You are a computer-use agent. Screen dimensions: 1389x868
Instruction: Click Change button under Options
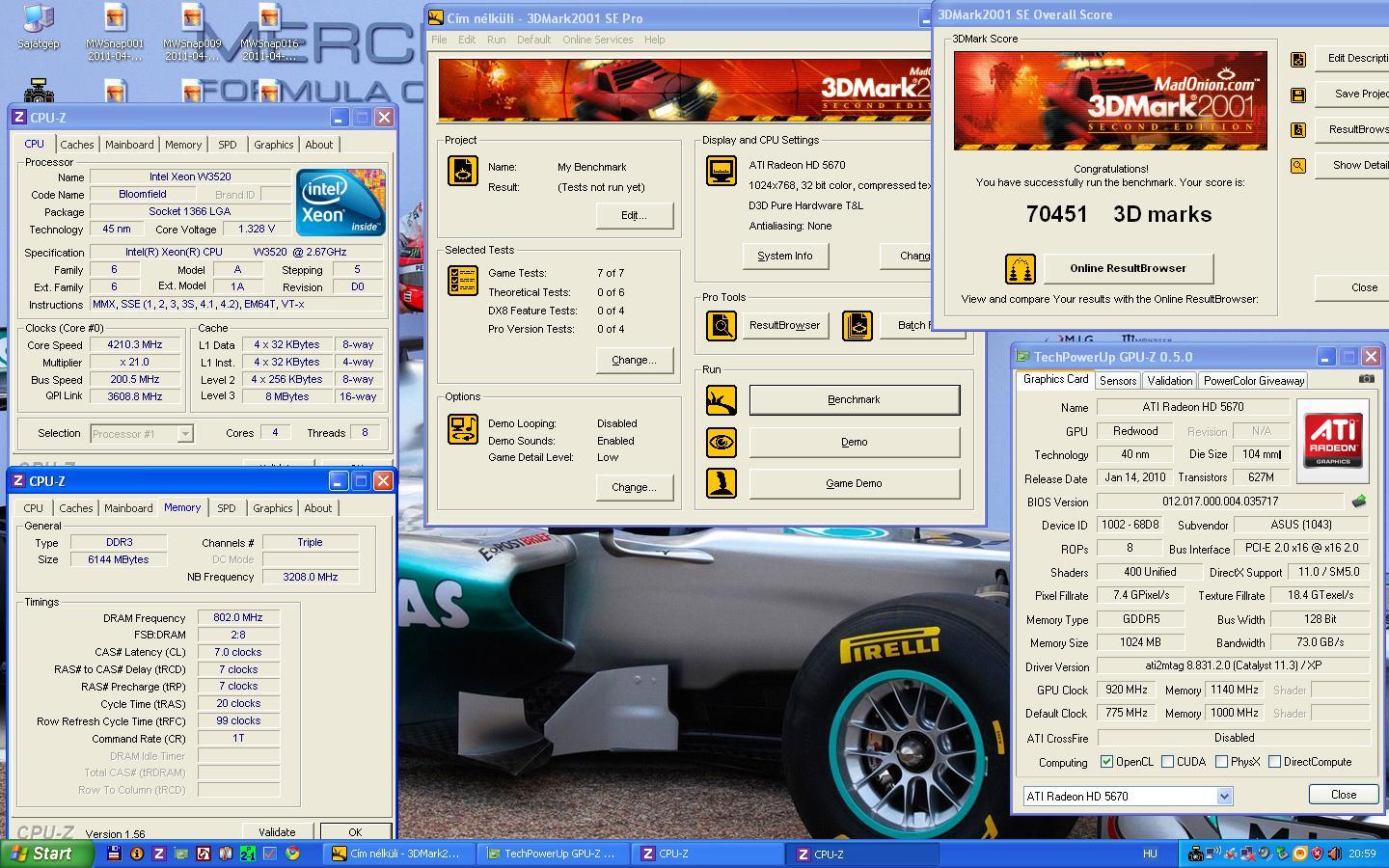634,487
